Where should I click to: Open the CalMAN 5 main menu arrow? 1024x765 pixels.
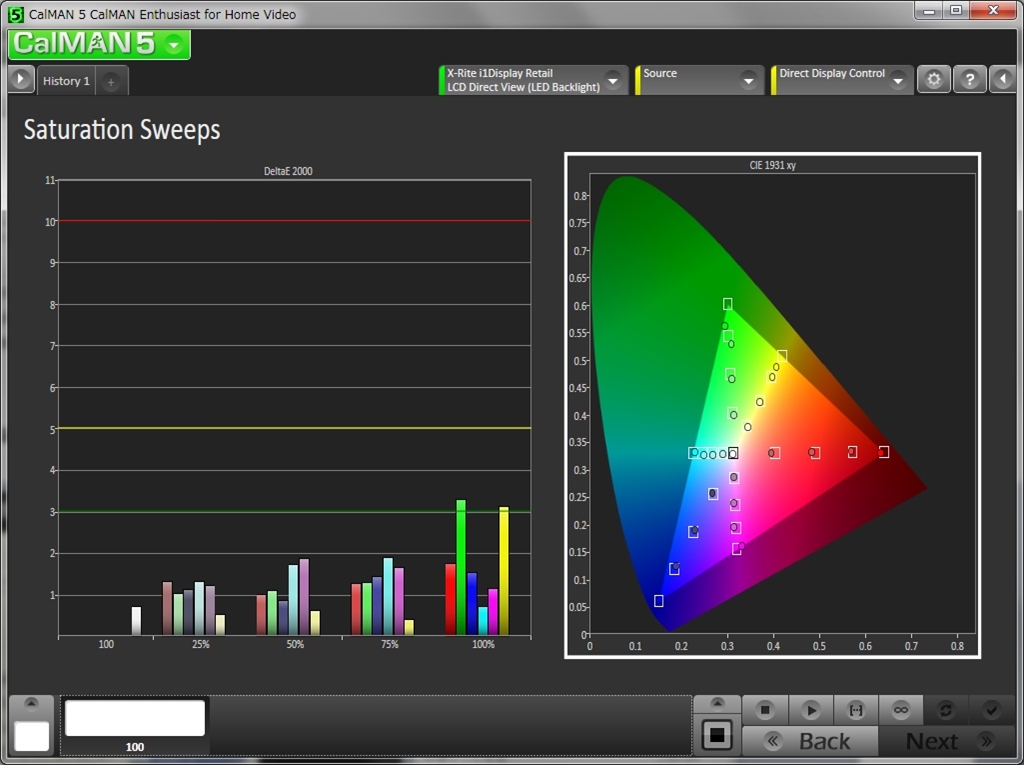click(x=174, y=45)
